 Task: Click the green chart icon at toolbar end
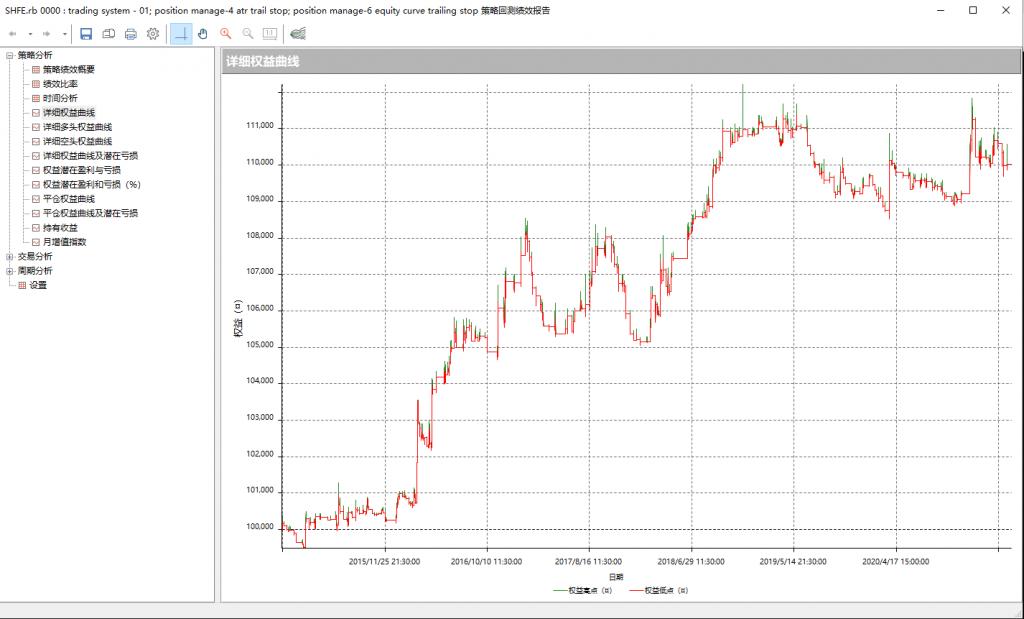(x=298, y=34)
